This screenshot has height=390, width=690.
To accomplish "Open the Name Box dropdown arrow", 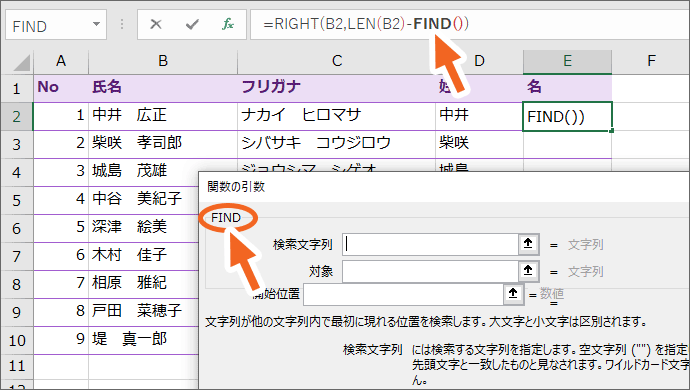I will point(96,25).
